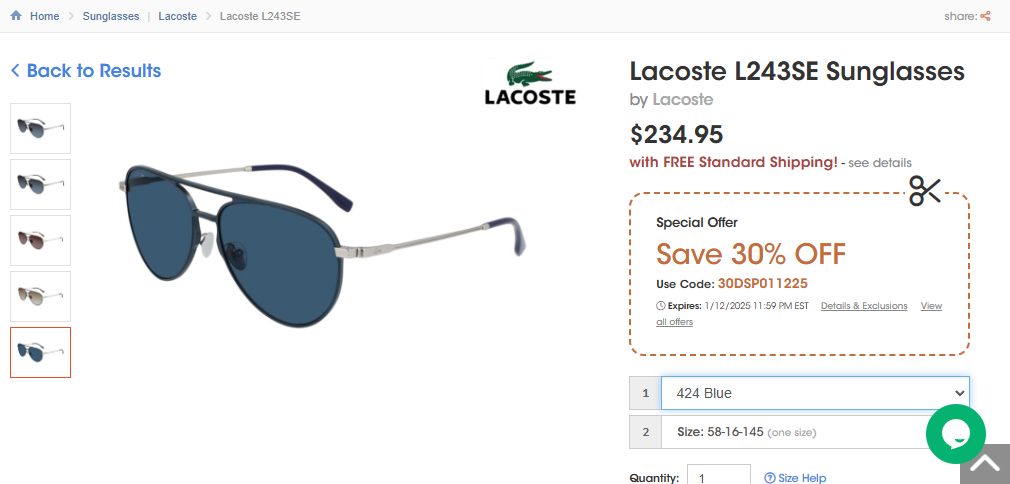Click the 'by Lacoste' brand link

point(683,99)
